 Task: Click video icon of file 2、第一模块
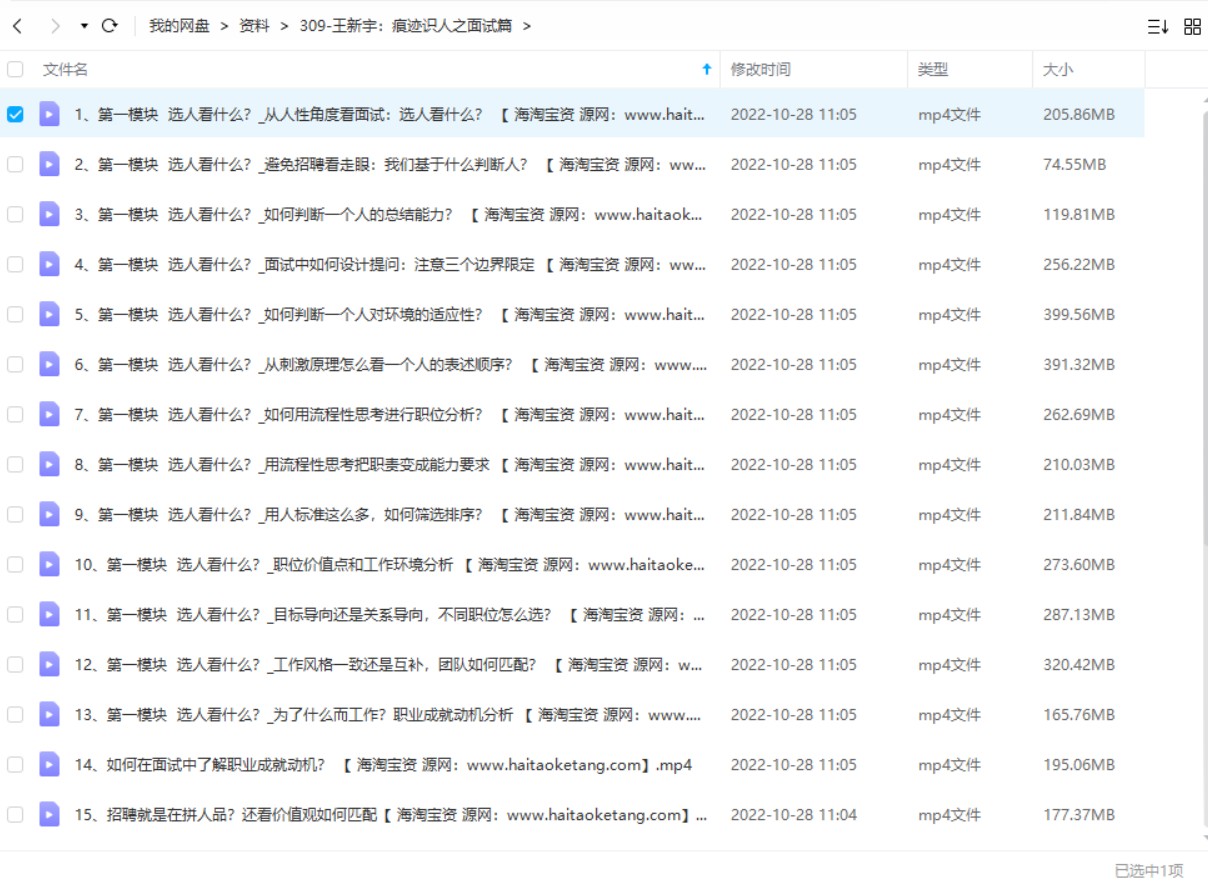pyautogui.click(x=49, y=164)
